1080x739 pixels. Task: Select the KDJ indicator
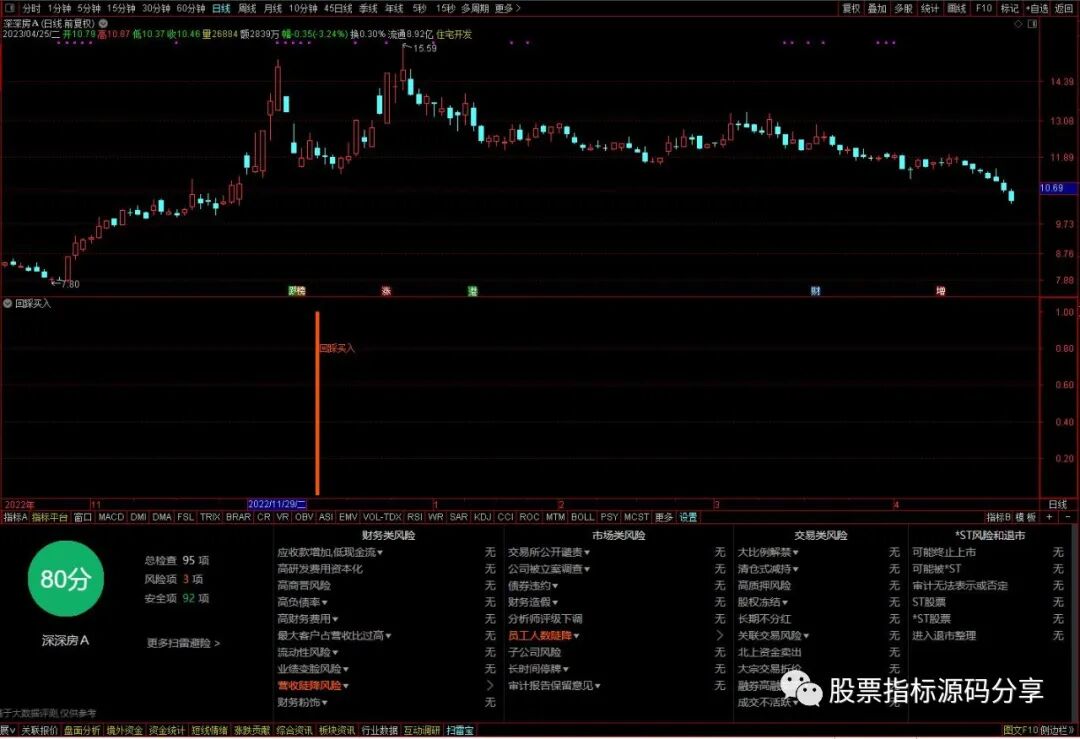[x=483, y=517]
